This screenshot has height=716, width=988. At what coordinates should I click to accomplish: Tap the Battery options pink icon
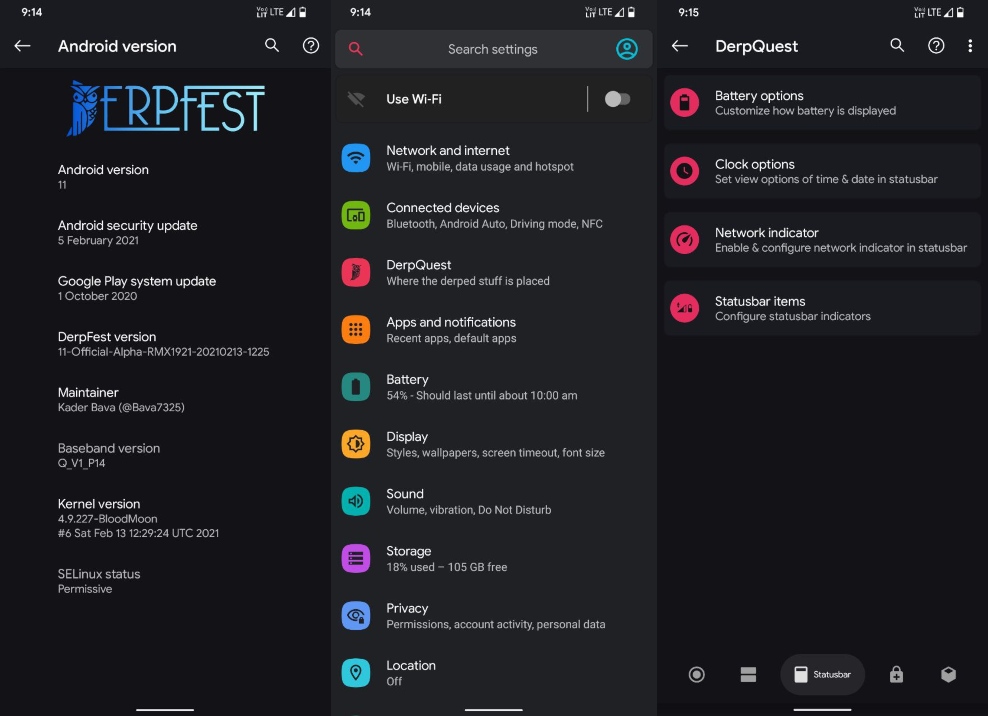(684, 102)
